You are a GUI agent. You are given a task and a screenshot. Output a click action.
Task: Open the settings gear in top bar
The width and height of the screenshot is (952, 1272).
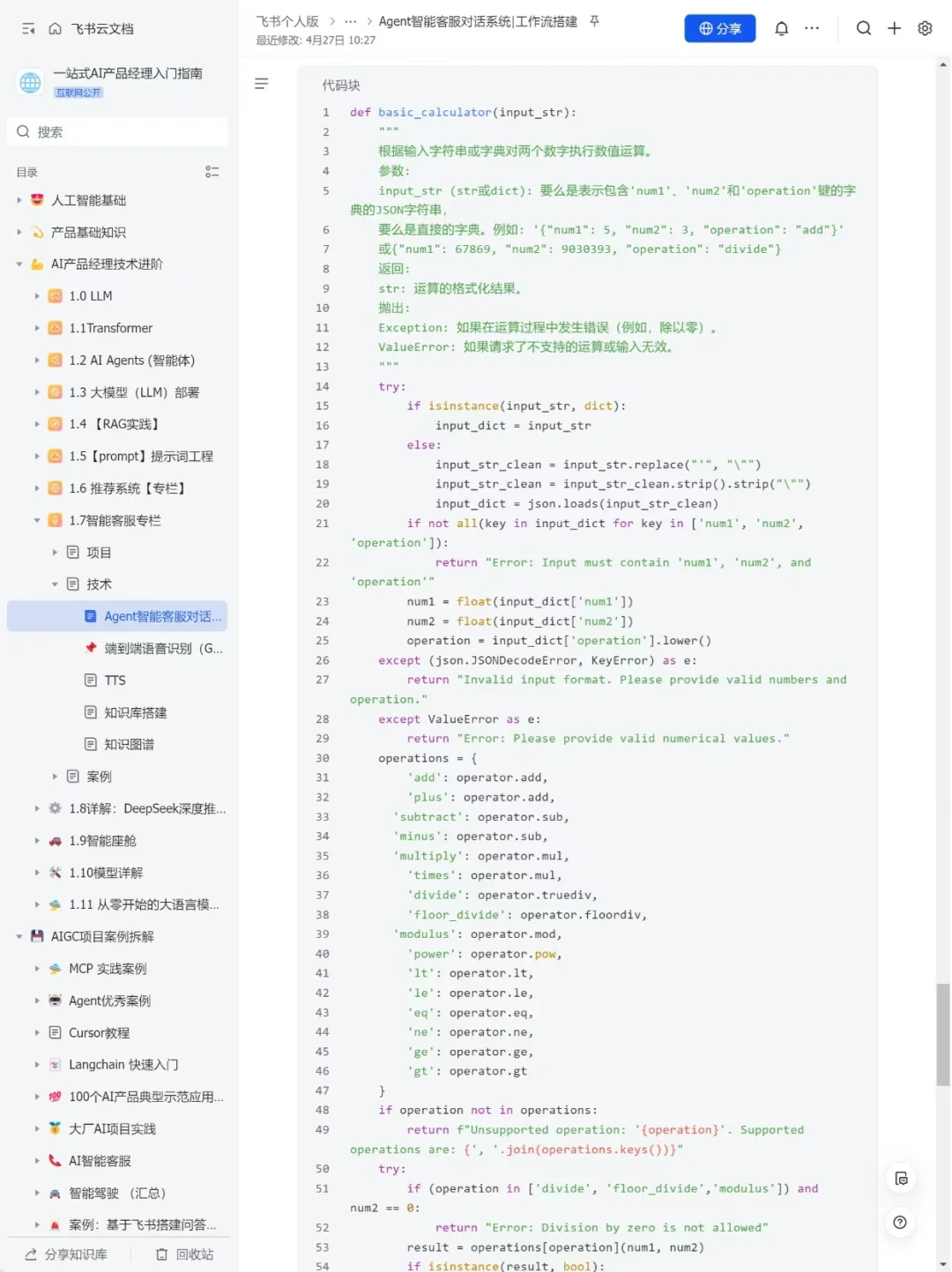pyautogui.click(x=925, y=28)
